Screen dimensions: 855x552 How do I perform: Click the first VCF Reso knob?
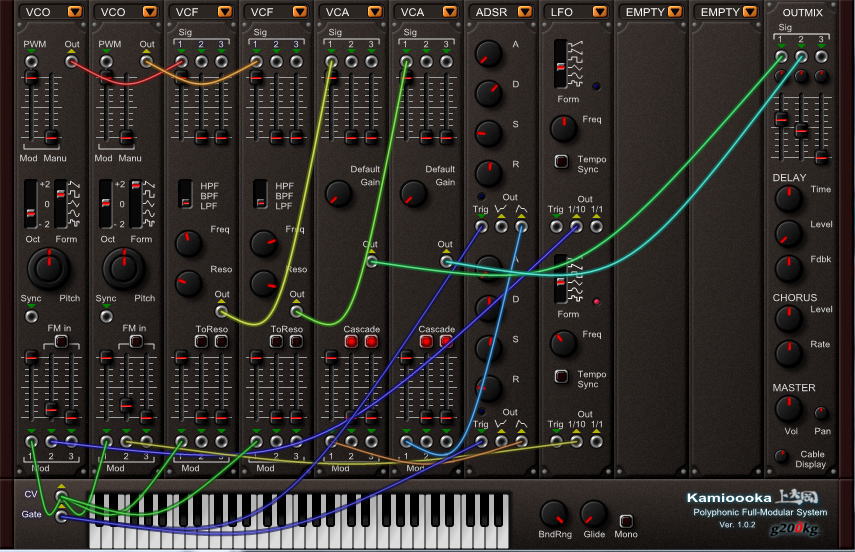tap(188, 283)
